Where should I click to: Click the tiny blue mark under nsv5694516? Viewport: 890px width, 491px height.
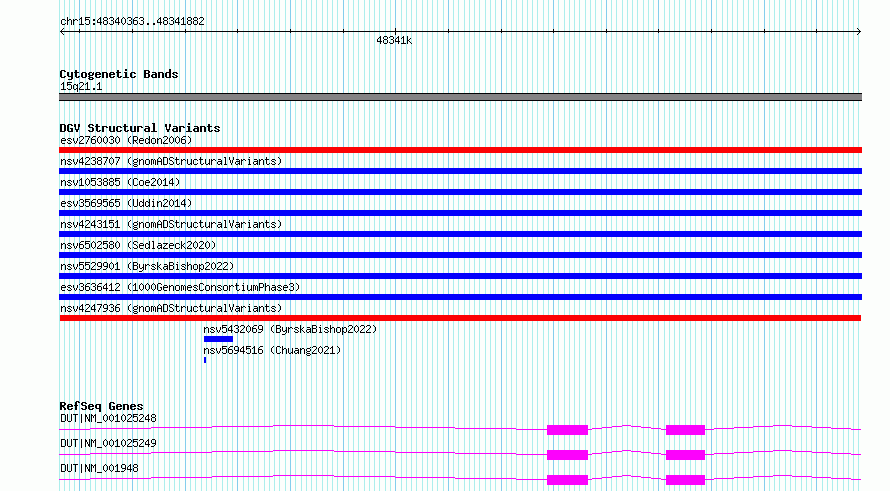pos(205,360)
